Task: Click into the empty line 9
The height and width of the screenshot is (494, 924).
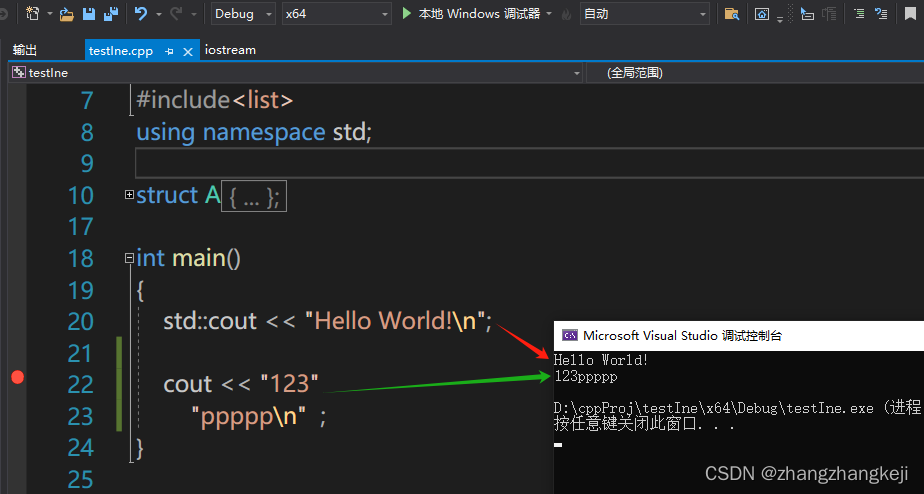Action: 529,163
